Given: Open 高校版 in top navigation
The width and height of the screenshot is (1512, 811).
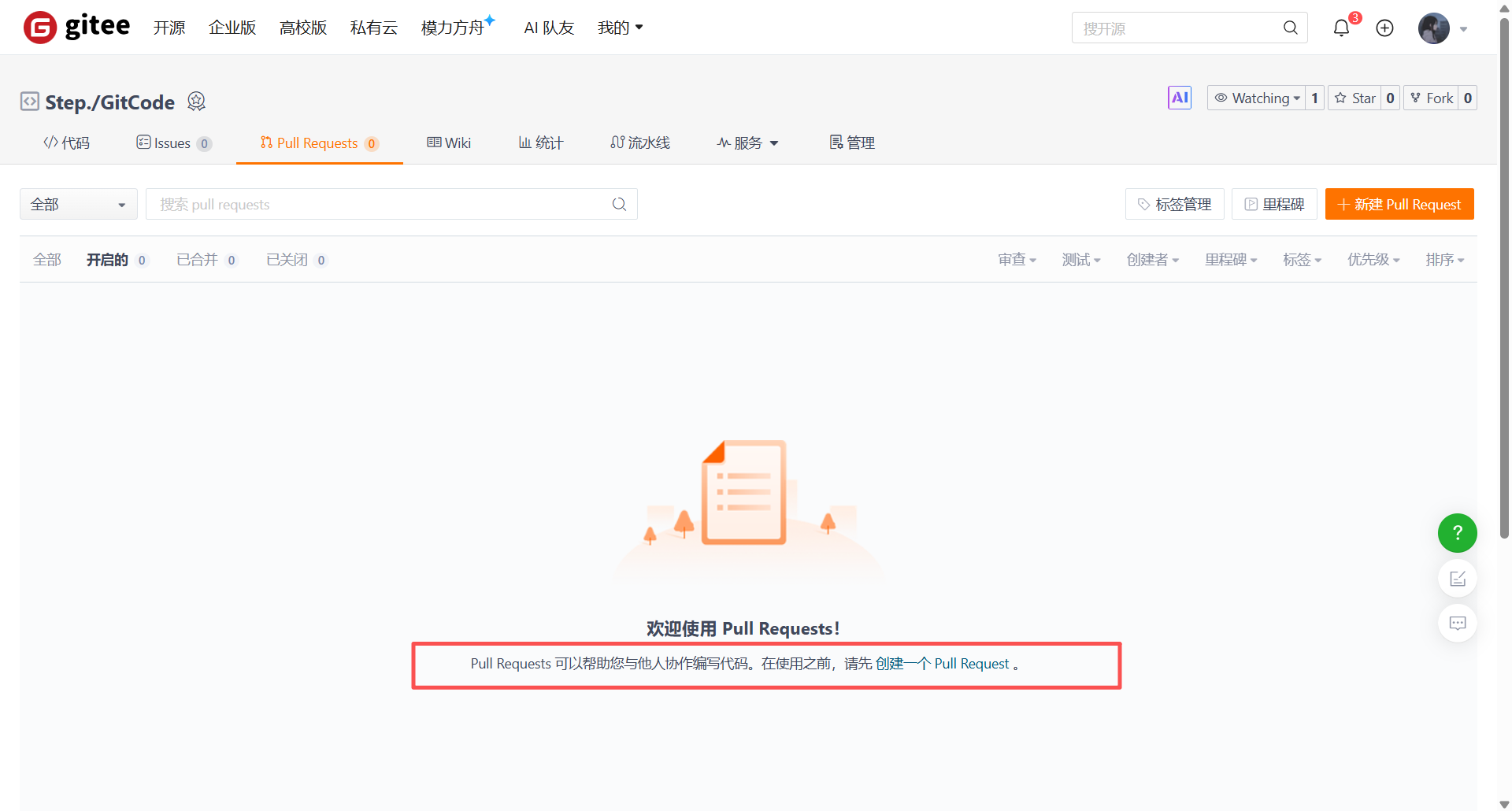Looking at the screenshot, I should click(303, 28).
